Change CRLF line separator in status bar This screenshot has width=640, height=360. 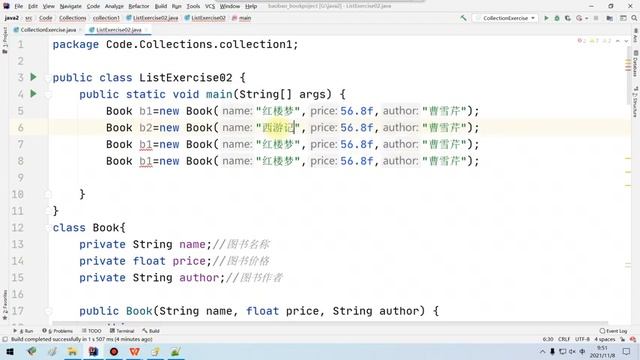(x=564, y=339)
